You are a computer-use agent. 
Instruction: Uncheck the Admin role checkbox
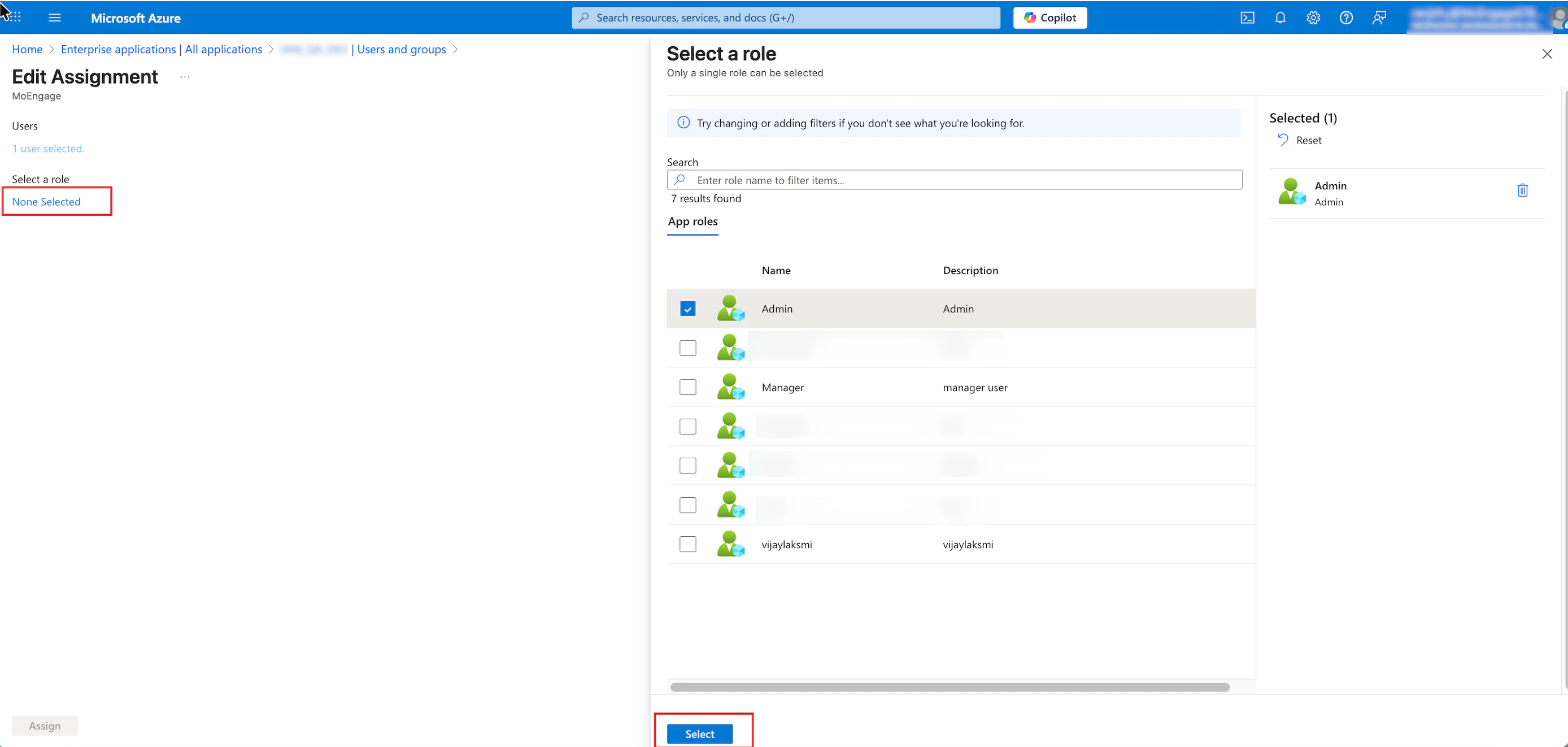pyautogui.click(x=688, y=309)
